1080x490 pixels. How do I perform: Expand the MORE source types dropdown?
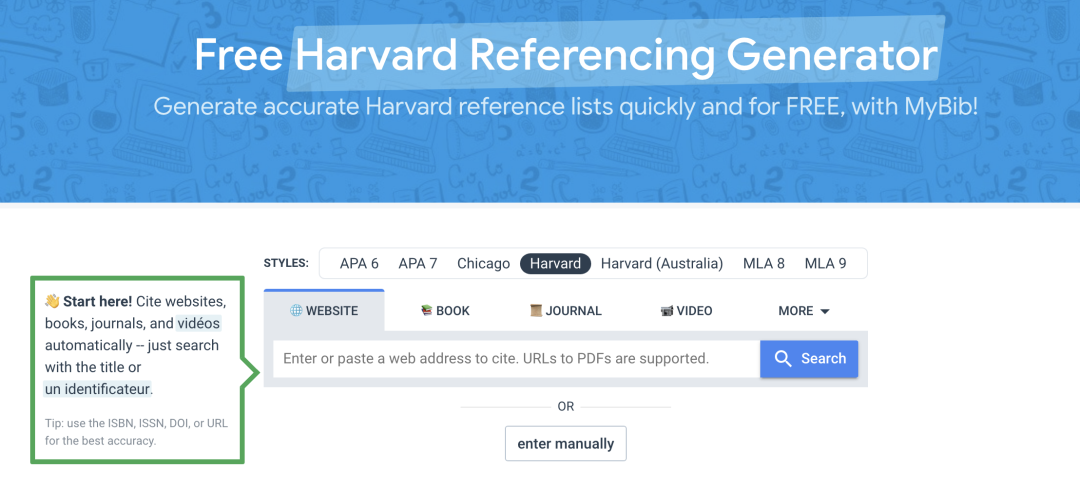(804, 311)
